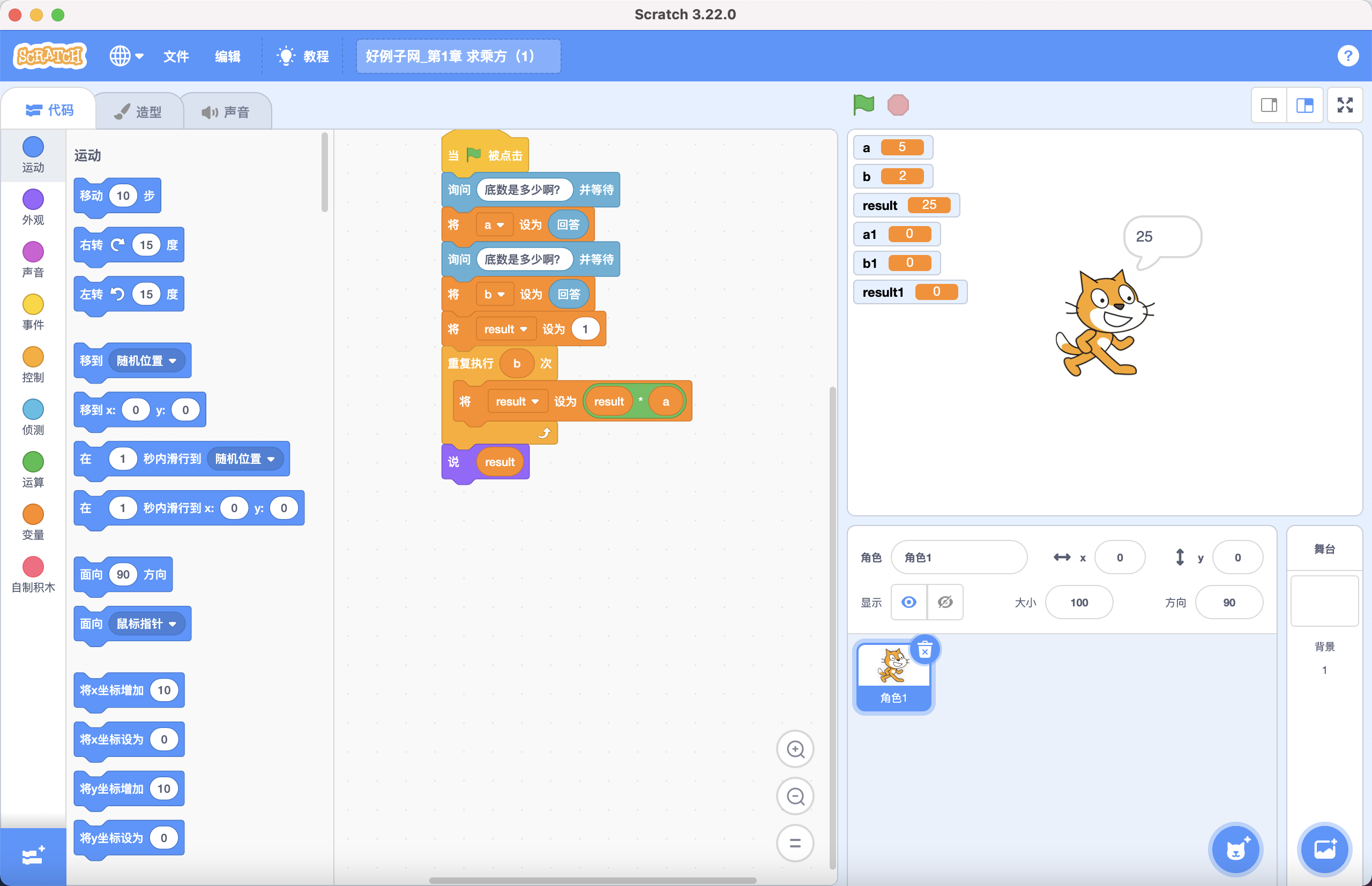Click the block palette vertical scrollbar
Viewport: 1372px width, 886px height.
pos(325,172)
